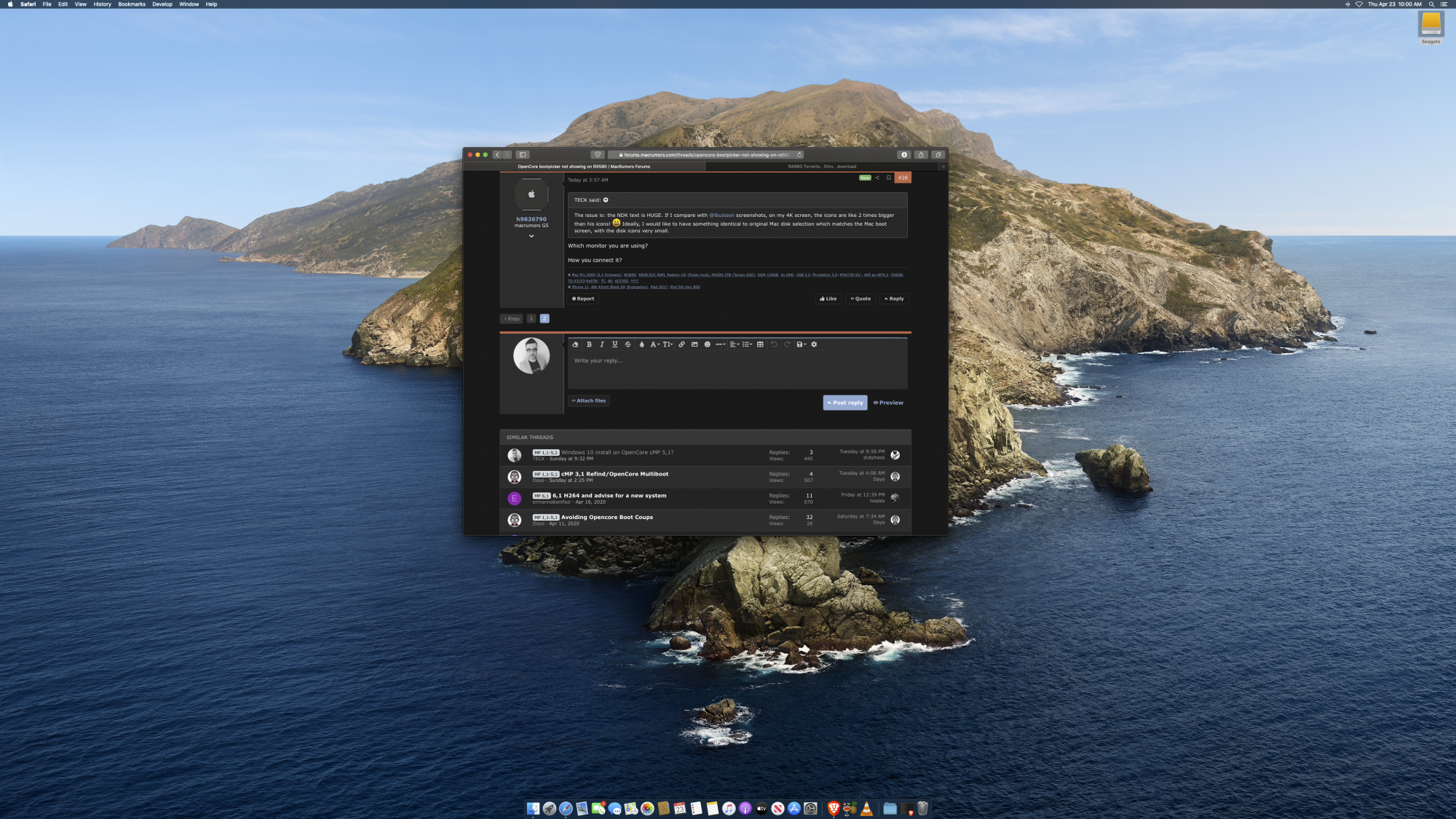
Task: Click the insert link icon
Action: tap(681, 344)
